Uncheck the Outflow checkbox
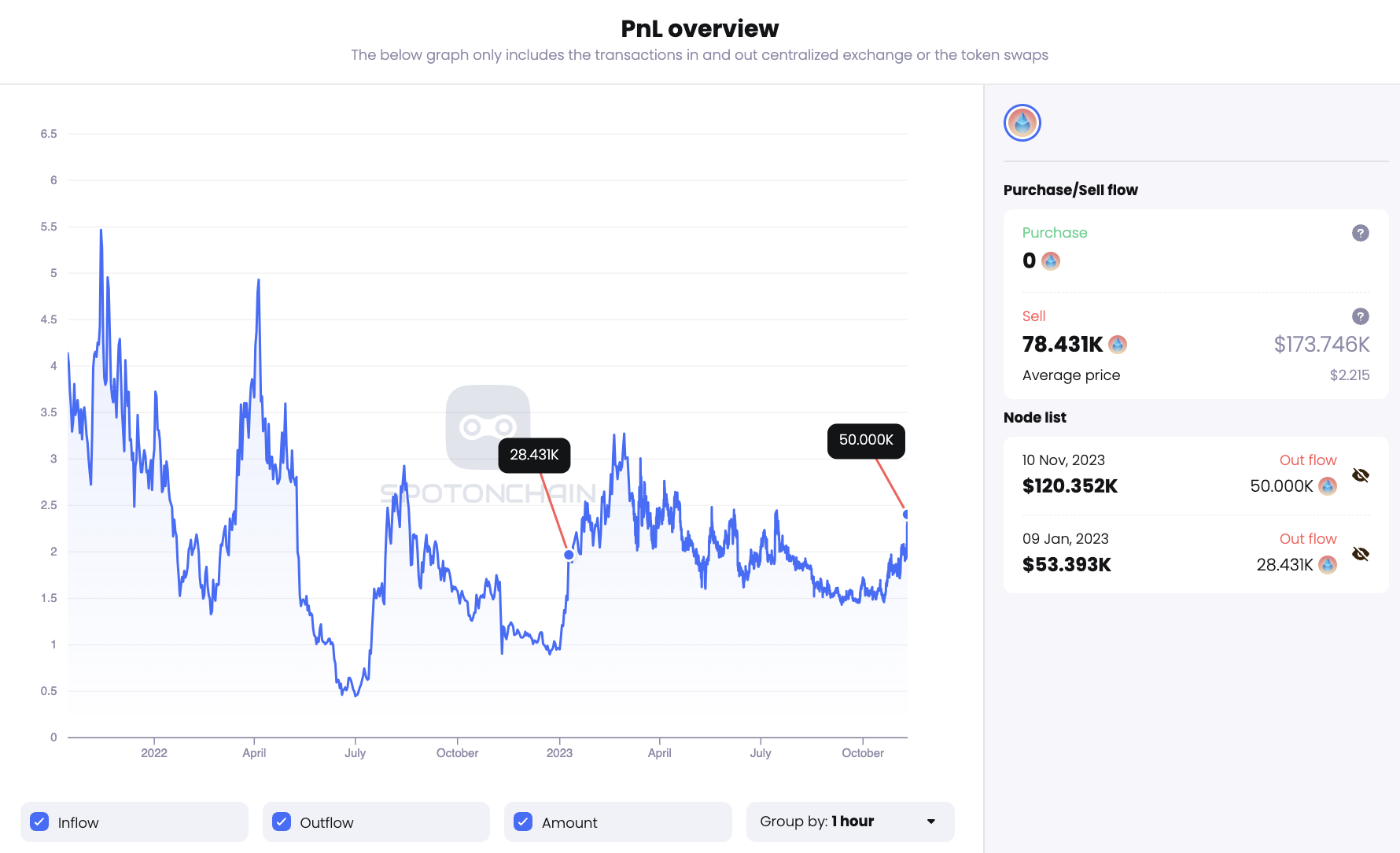1400x853 pixels. coord(282,822)
